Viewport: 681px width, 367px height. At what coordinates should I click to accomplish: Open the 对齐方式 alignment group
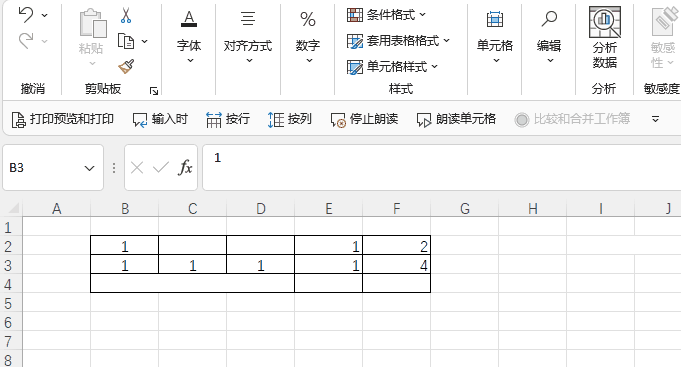[248, 37]
